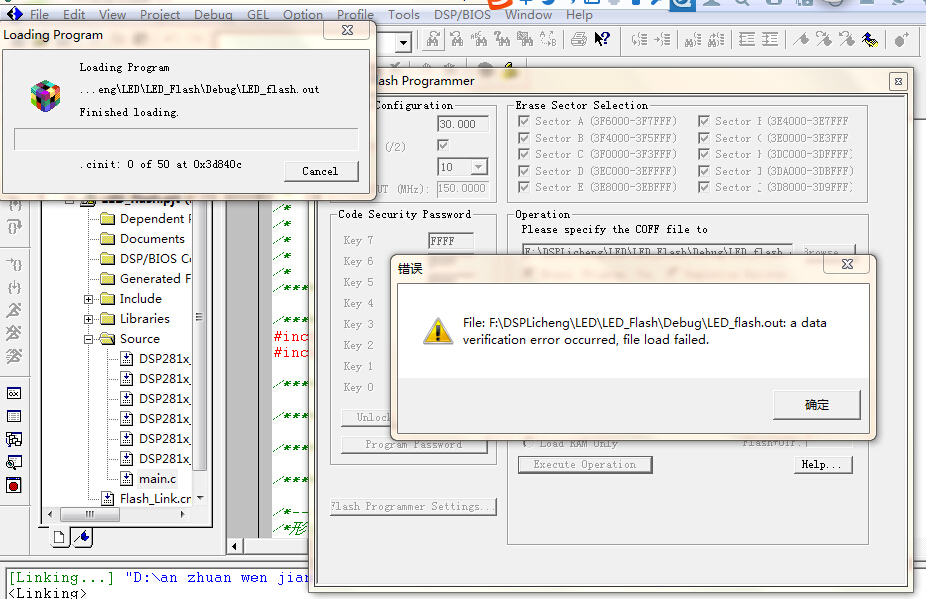
Task: Click the halt running man icon
Action: tap(14, 333)
